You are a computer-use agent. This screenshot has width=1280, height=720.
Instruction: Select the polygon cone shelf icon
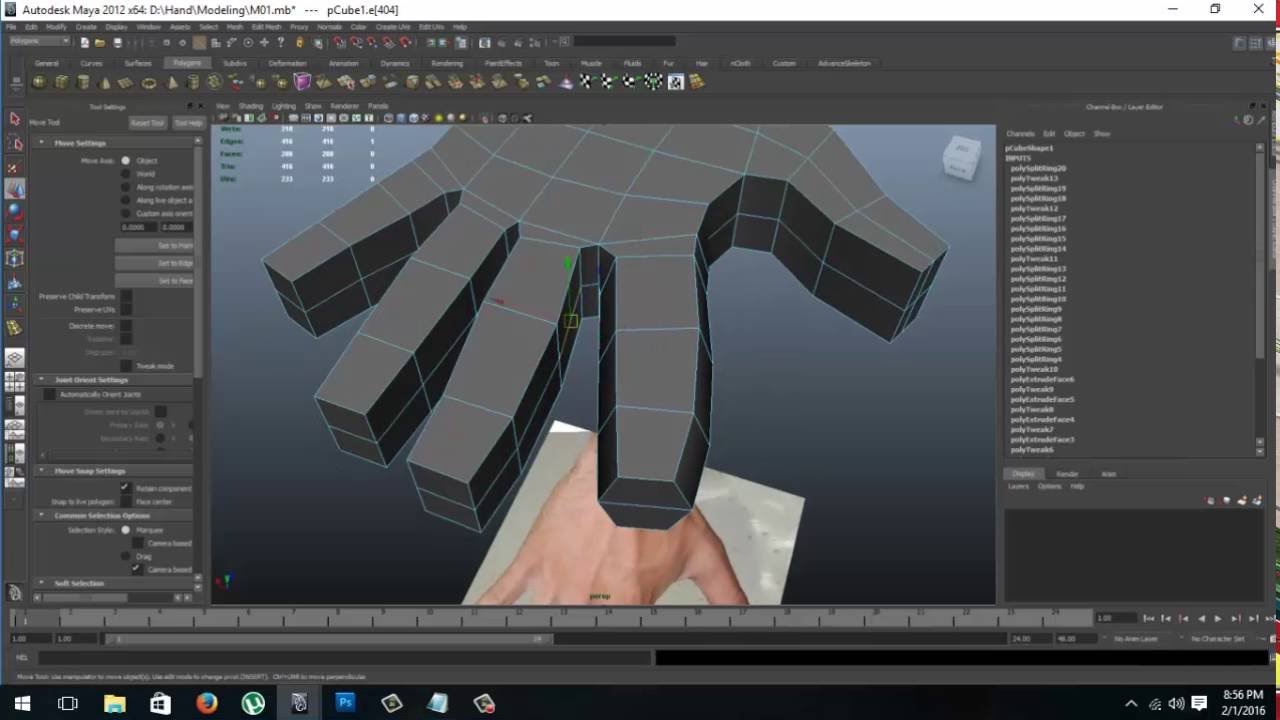[105, 83]
